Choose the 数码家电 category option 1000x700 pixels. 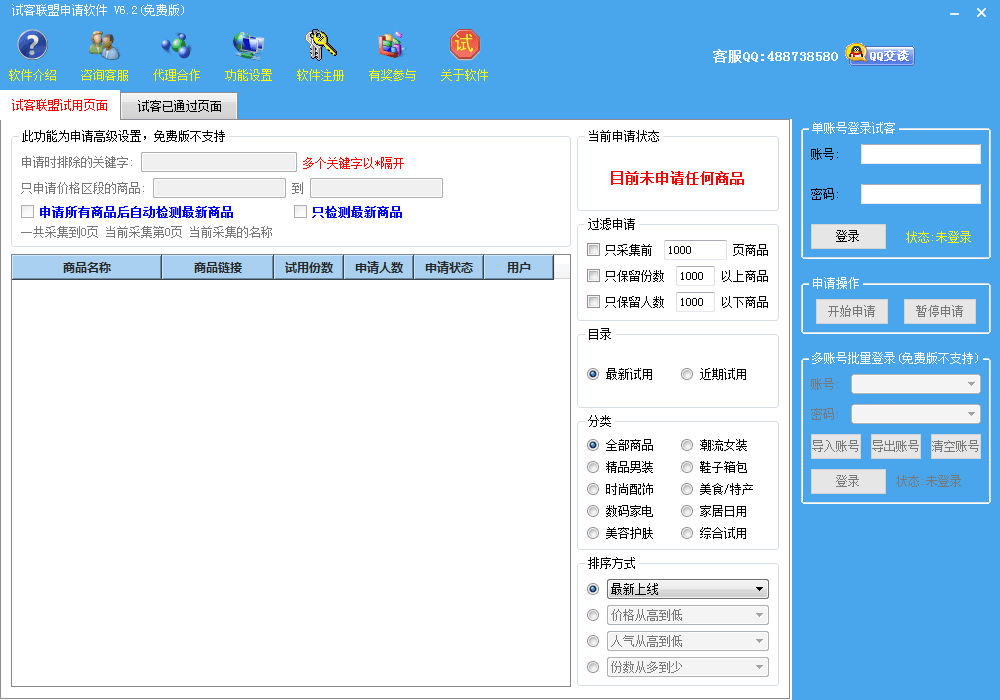point(594,511)
